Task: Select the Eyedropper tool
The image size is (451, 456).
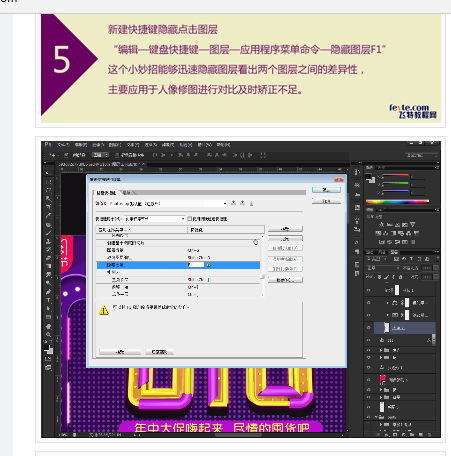Action: (x=49, y=215)
